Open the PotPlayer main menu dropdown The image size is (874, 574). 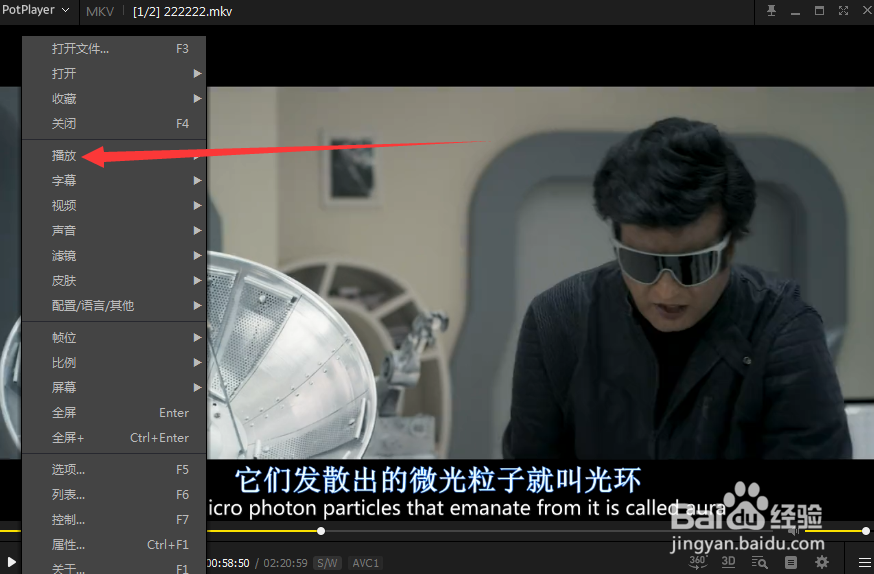[x=36, y=10]
